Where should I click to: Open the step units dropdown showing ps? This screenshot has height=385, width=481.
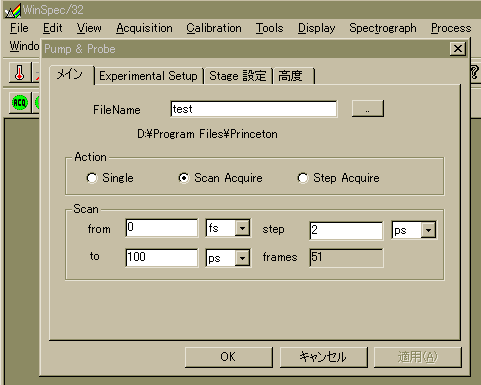pos(428,230)
